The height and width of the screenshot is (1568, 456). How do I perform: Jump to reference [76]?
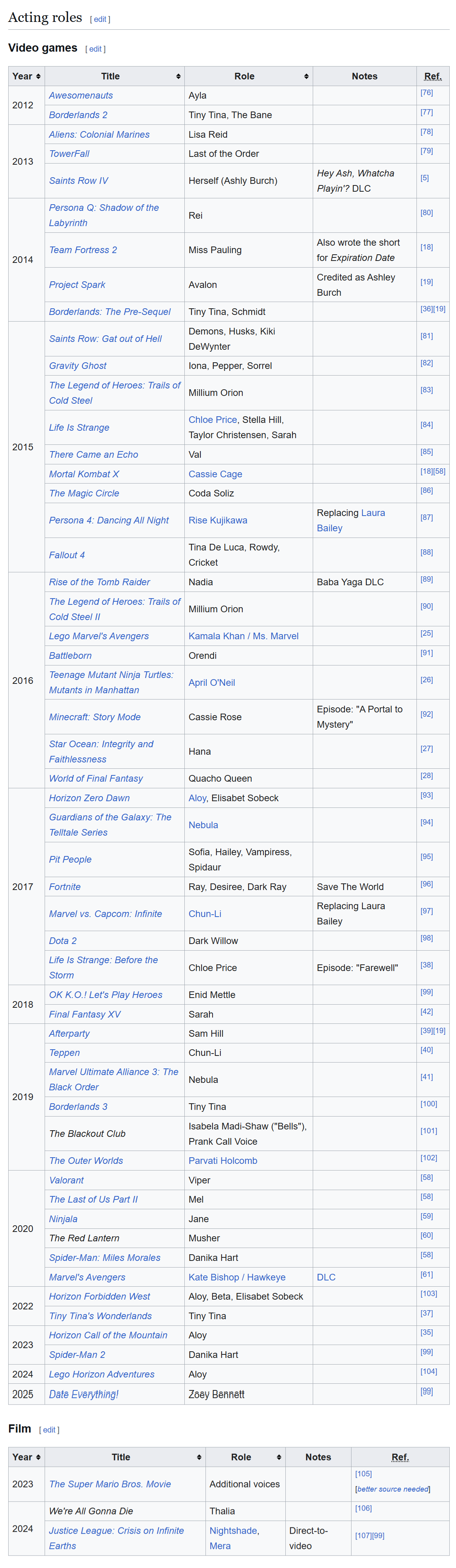(427, 92)
